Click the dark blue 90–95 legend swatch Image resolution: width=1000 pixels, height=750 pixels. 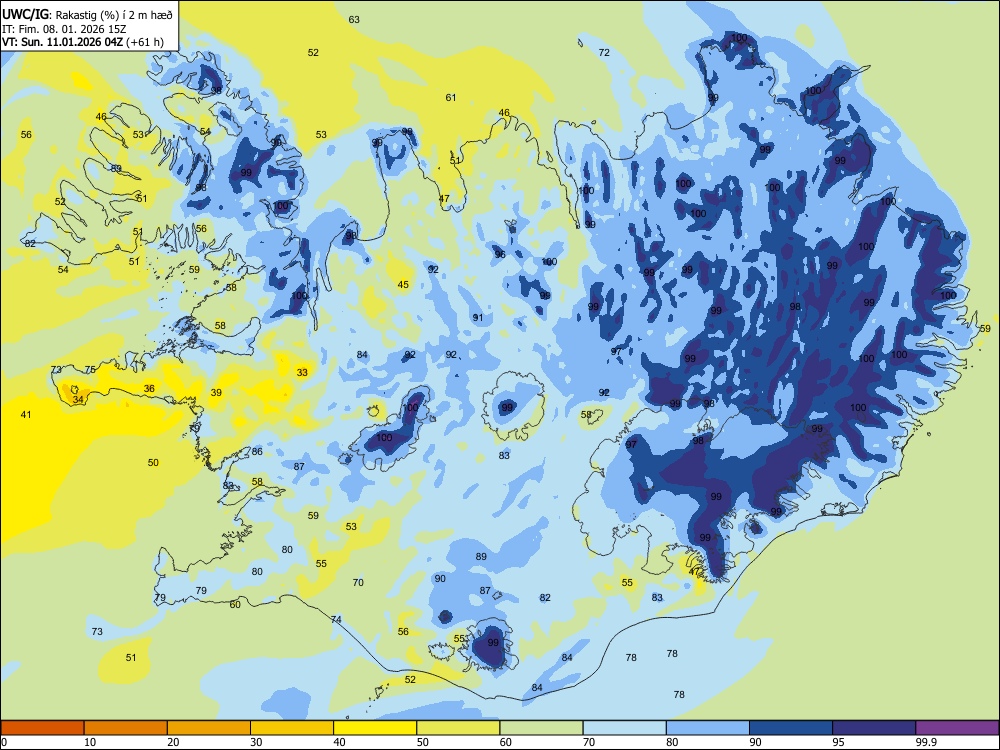point(791,728)
